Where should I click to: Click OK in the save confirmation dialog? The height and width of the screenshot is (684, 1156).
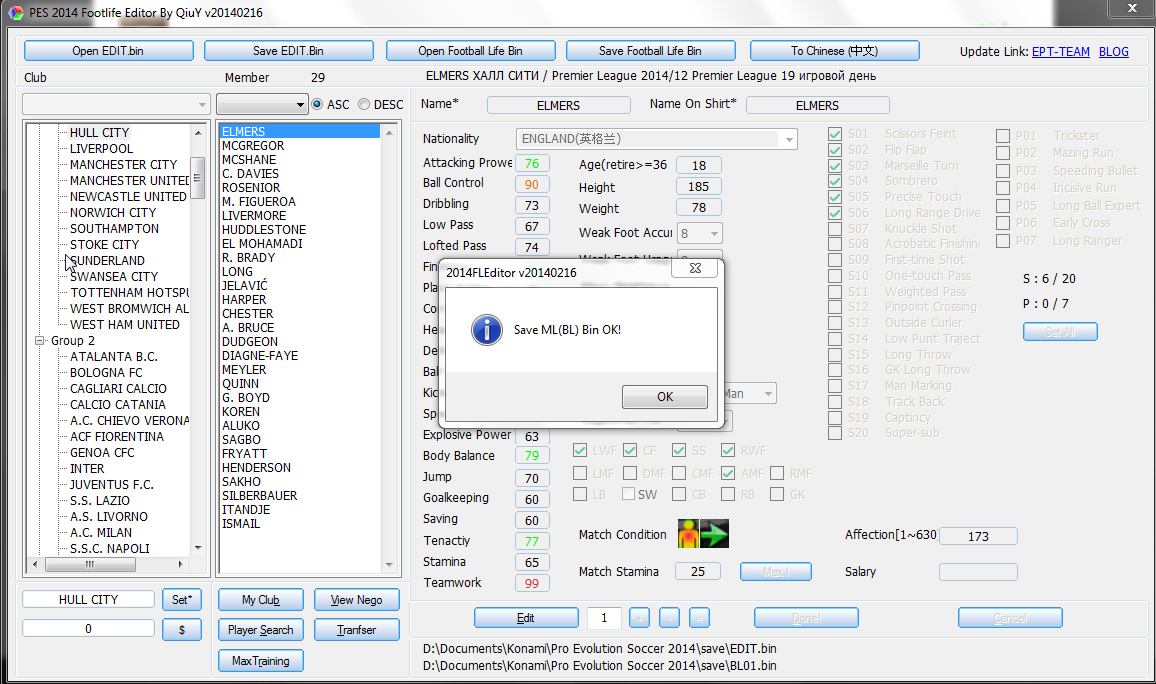click(x=664, y=397)
